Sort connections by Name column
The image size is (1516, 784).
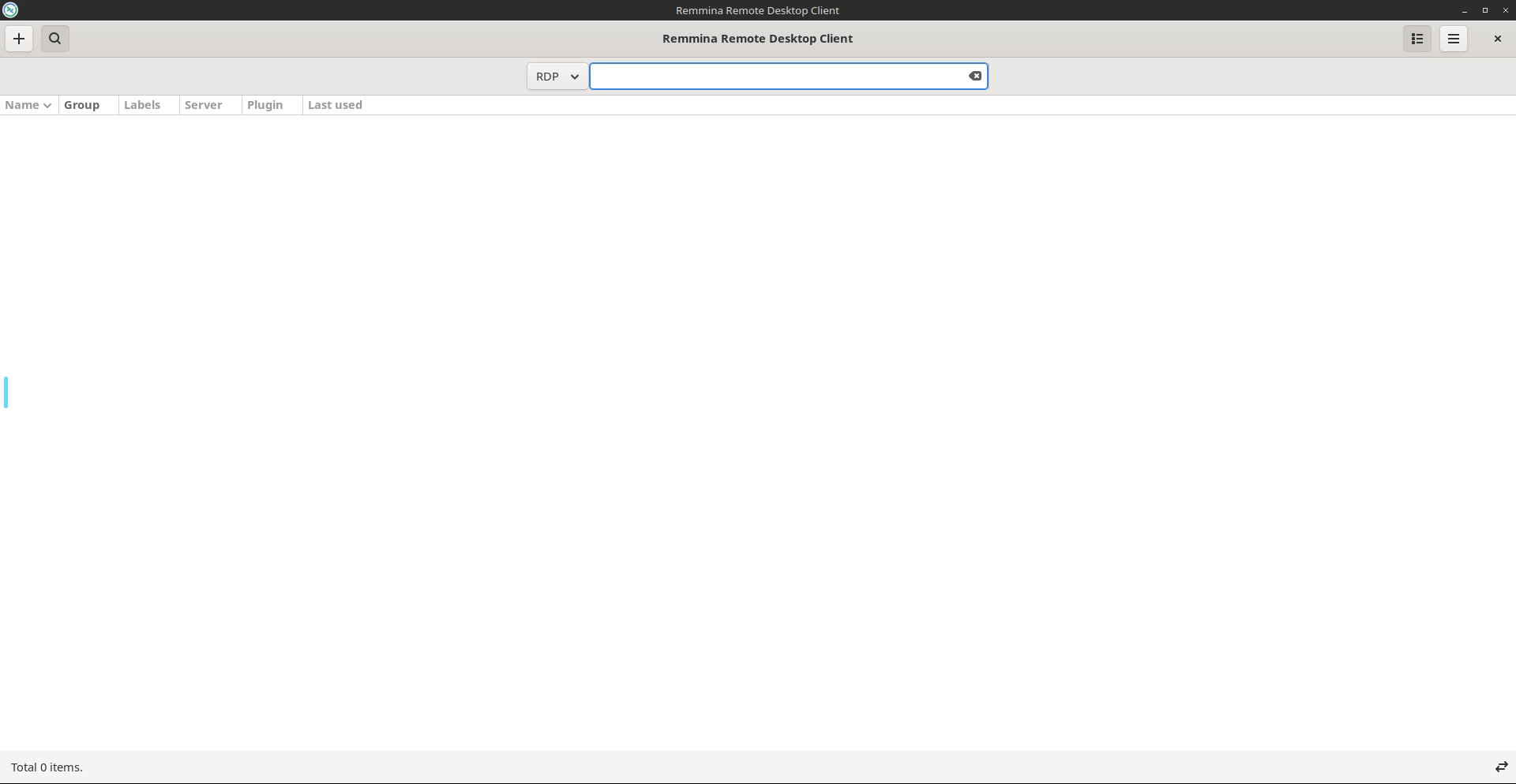tap(28, 105)
